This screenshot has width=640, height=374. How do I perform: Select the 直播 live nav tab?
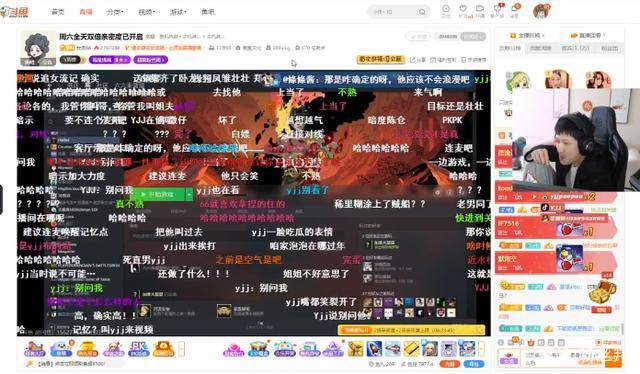point(86,12)
